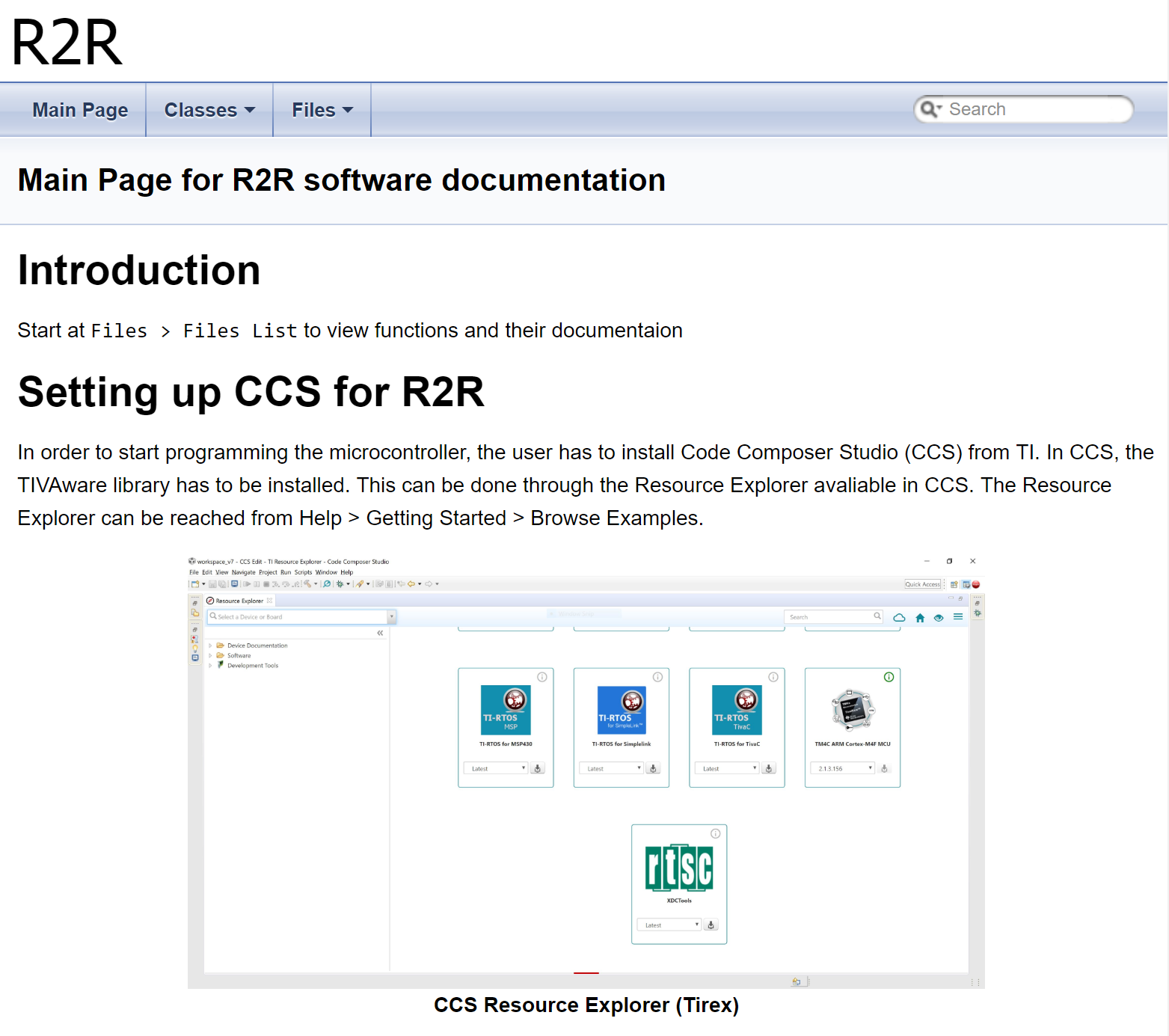The height and width of the screenshot is (1036, 1169).
Task: Open the hamburger menu in Resource Explorer
Action: 959,617
